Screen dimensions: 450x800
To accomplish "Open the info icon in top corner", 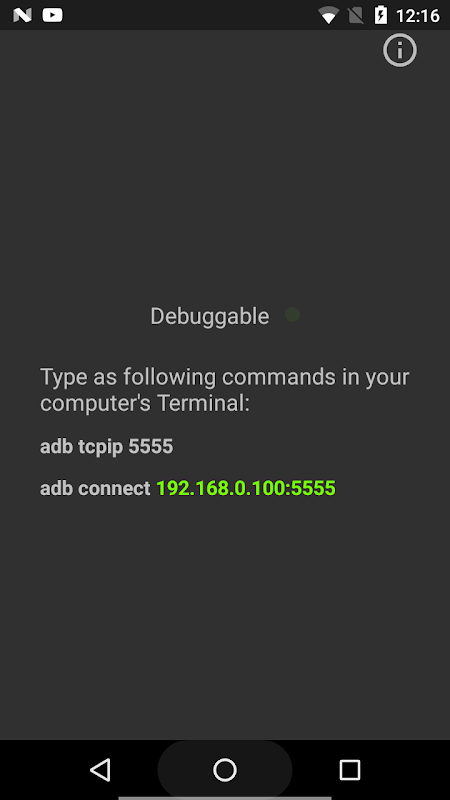I will pos(399,50).
